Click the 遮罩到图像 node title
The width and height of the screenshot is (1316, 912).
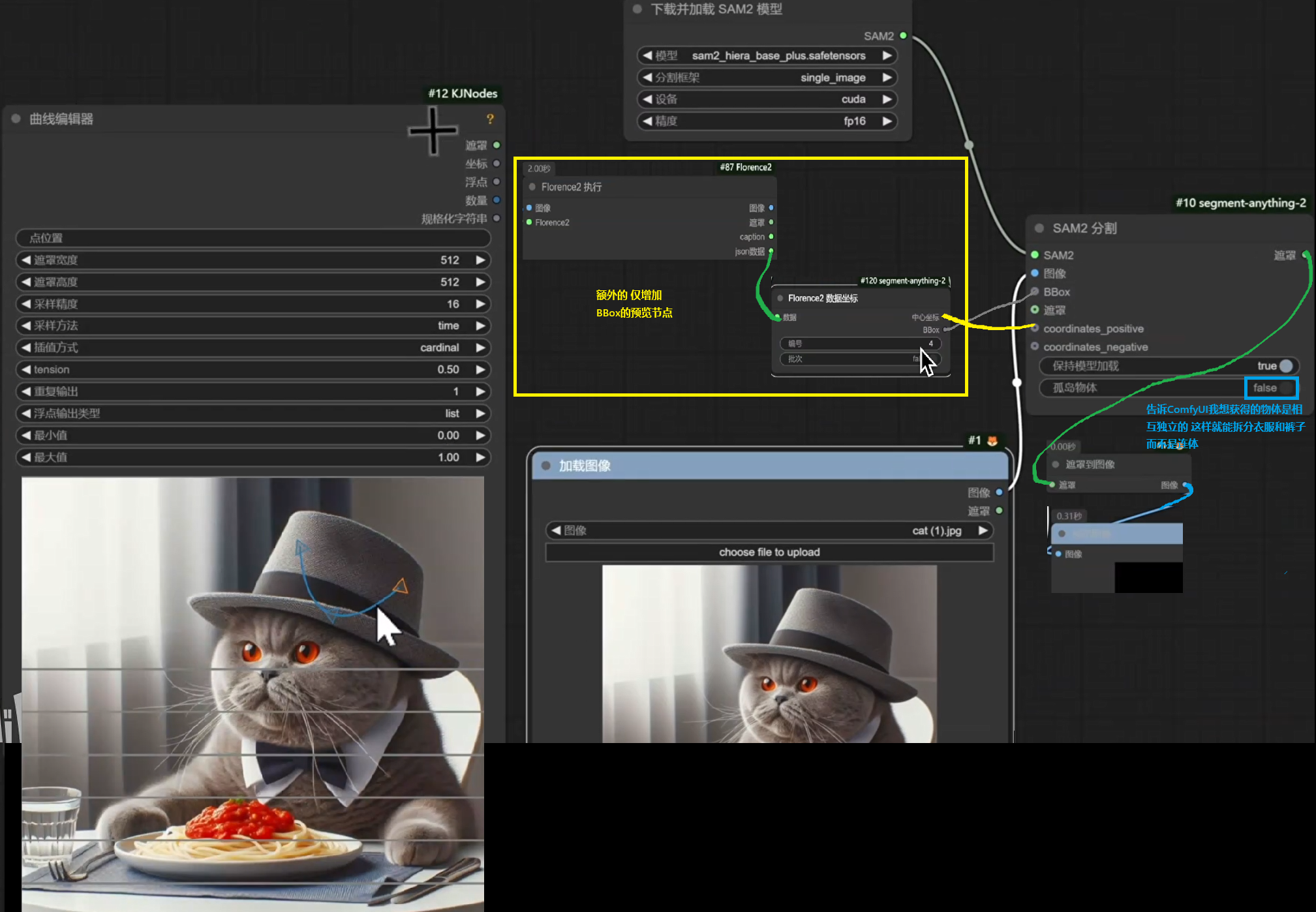[1090, 464]
